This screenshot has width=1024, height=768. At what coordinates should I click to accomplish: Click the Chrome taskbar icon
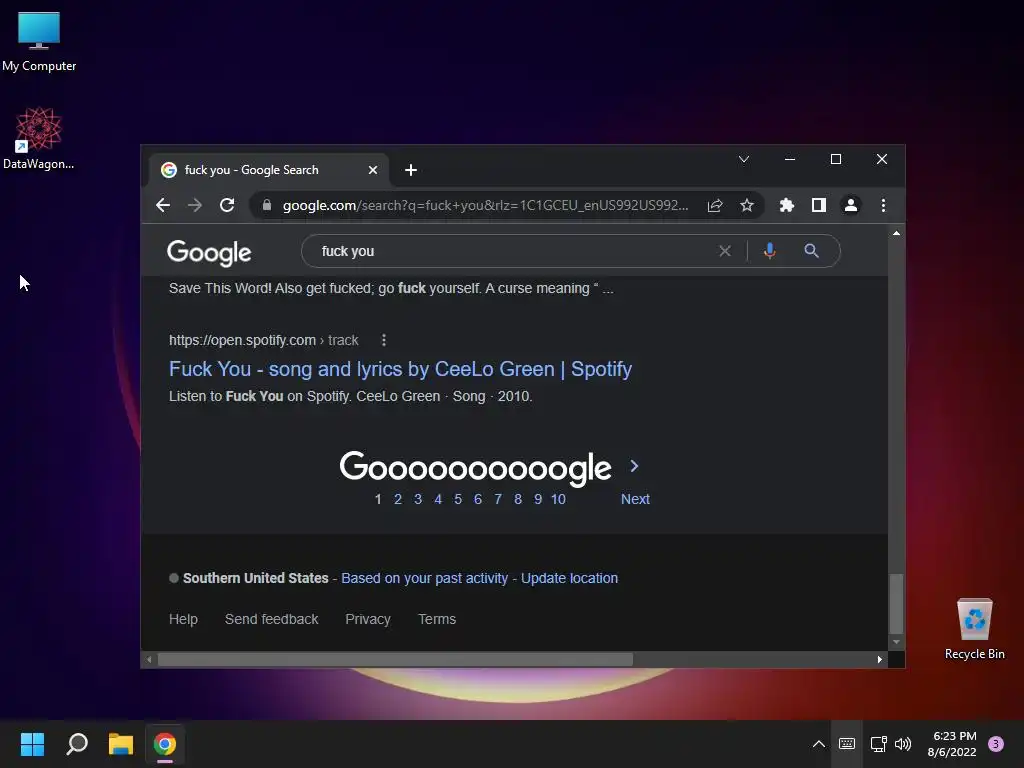point(165,744)
